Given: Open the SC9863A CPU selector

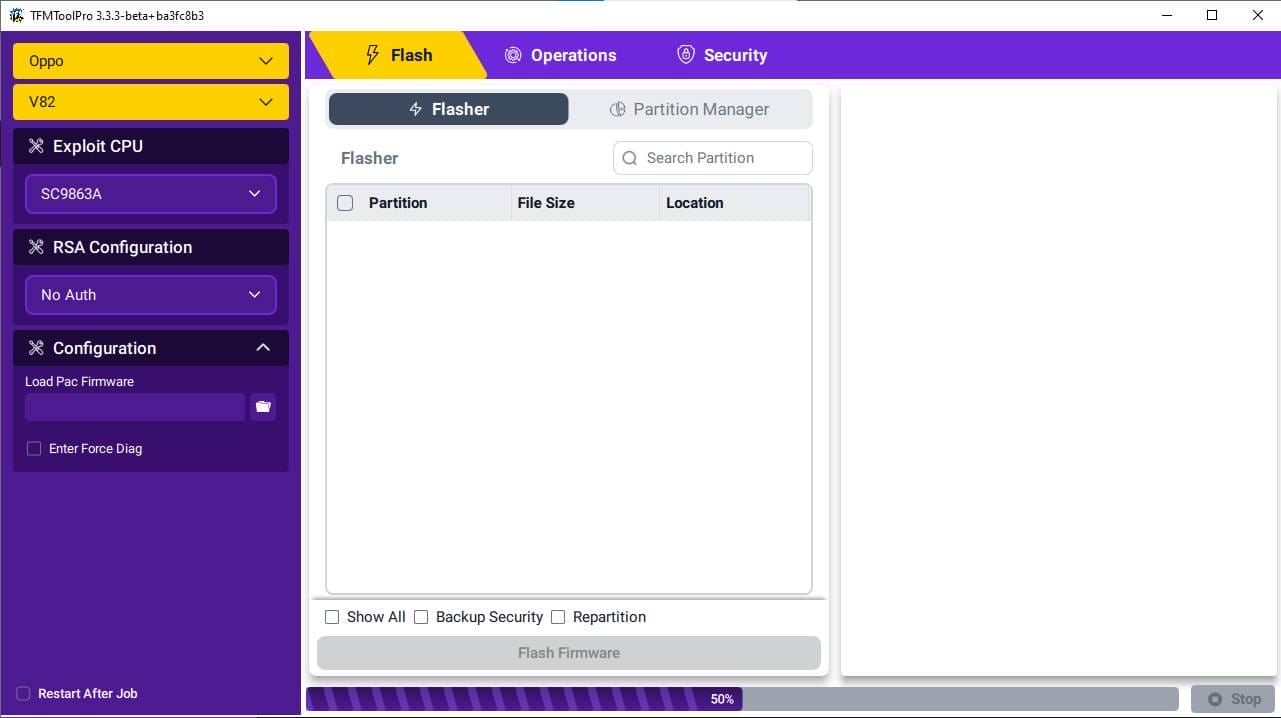Looking at the screenshot, I should [150, 194].
